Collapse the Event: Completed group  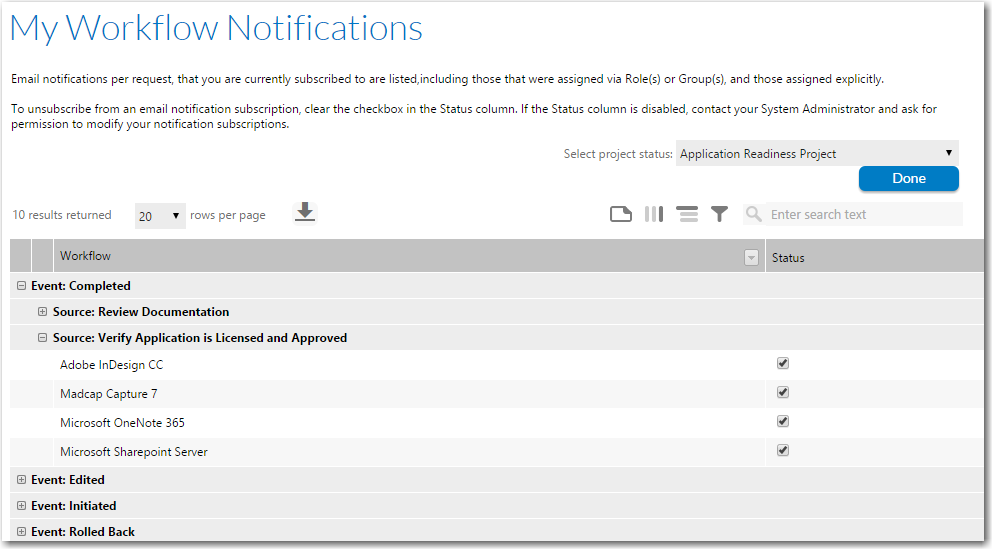pos(21,286)
